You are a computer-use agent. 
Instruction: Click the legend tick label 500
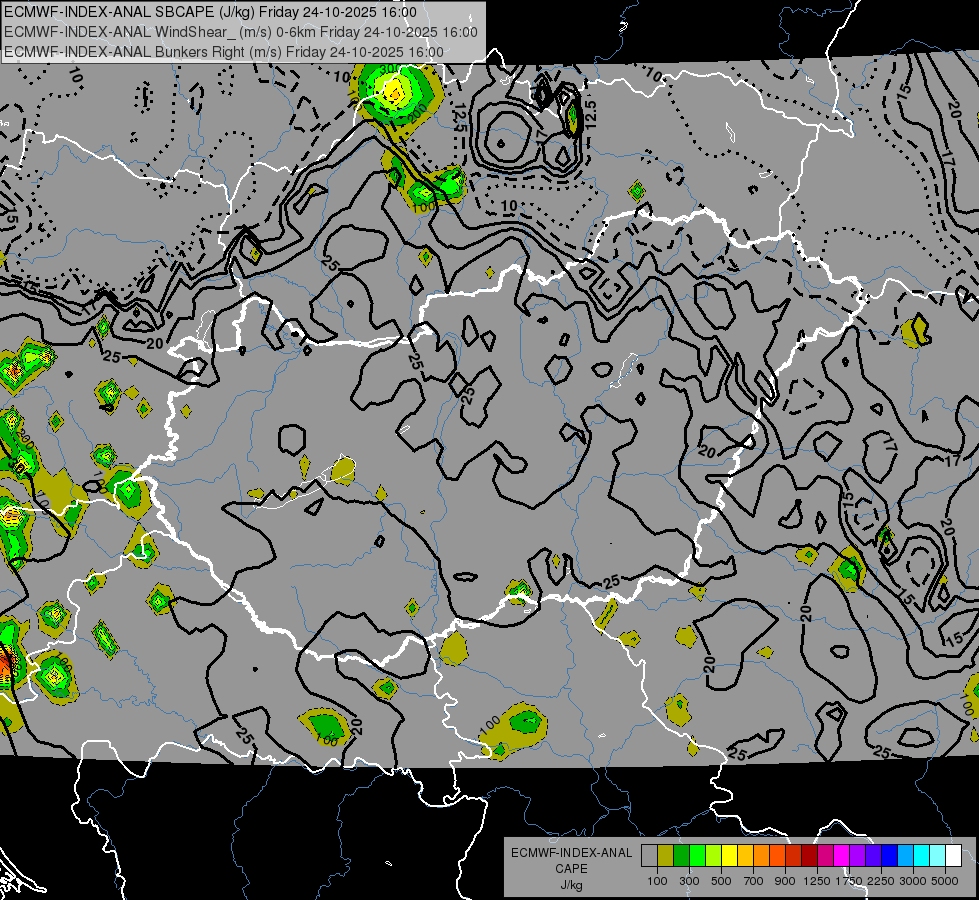pos(721,881)
